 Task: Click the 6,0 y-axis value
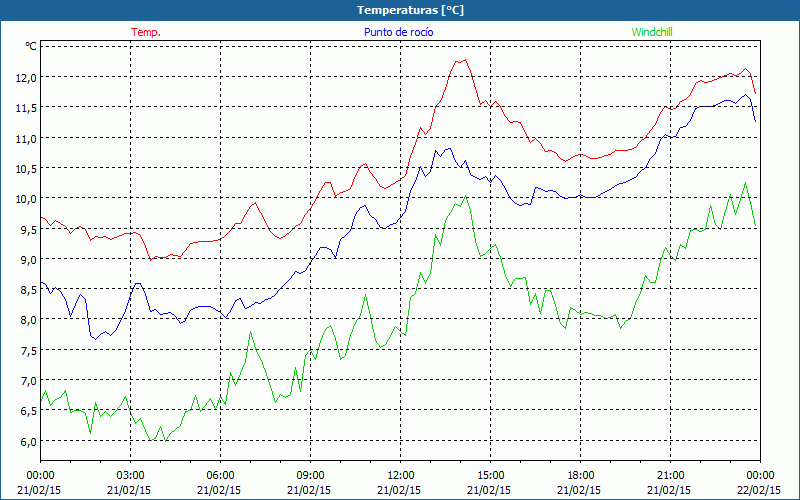(x=29, y=441)
